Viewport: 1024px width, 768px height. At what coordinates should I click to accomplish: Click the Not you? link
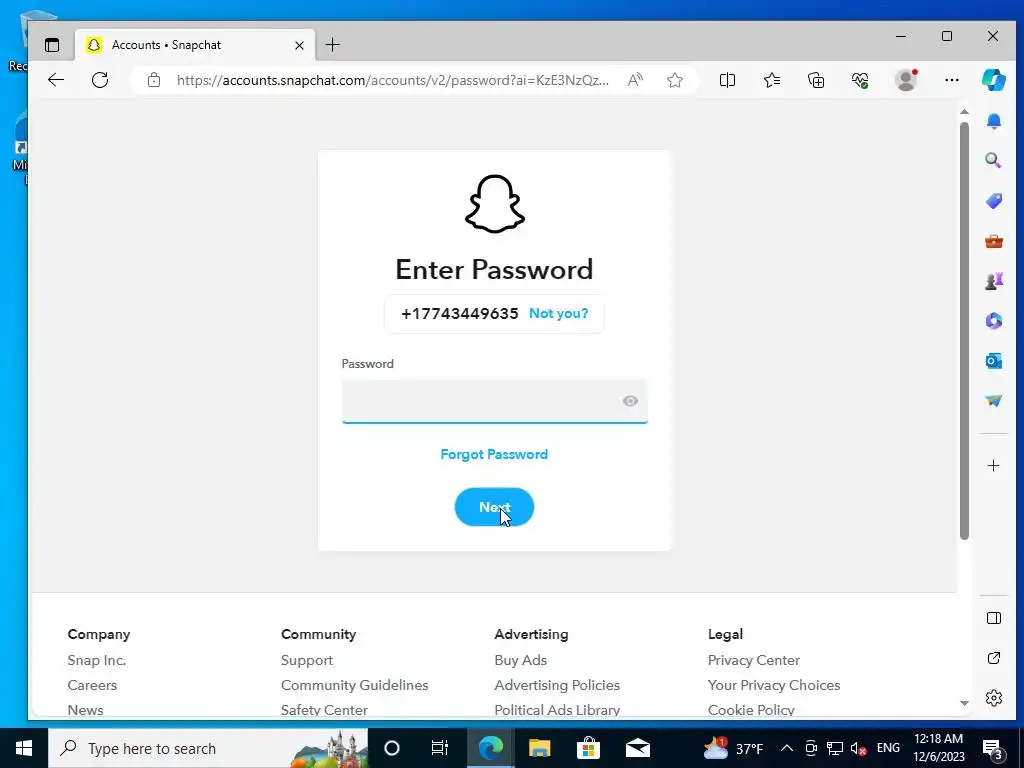(x=558, y=313)
